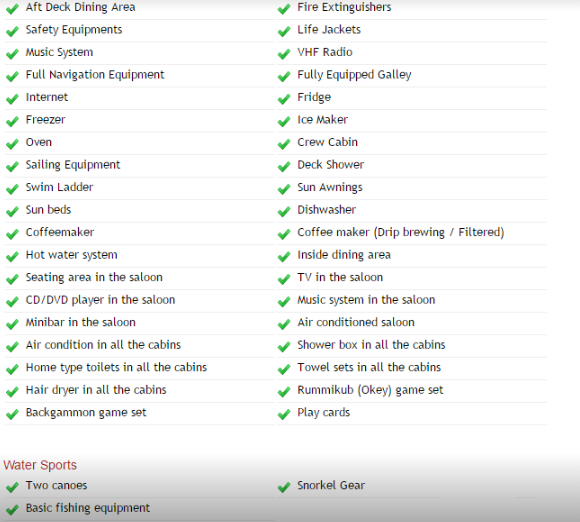
Task: Click the checkmark next to Dishwasher
Action: tap(284, 212)
